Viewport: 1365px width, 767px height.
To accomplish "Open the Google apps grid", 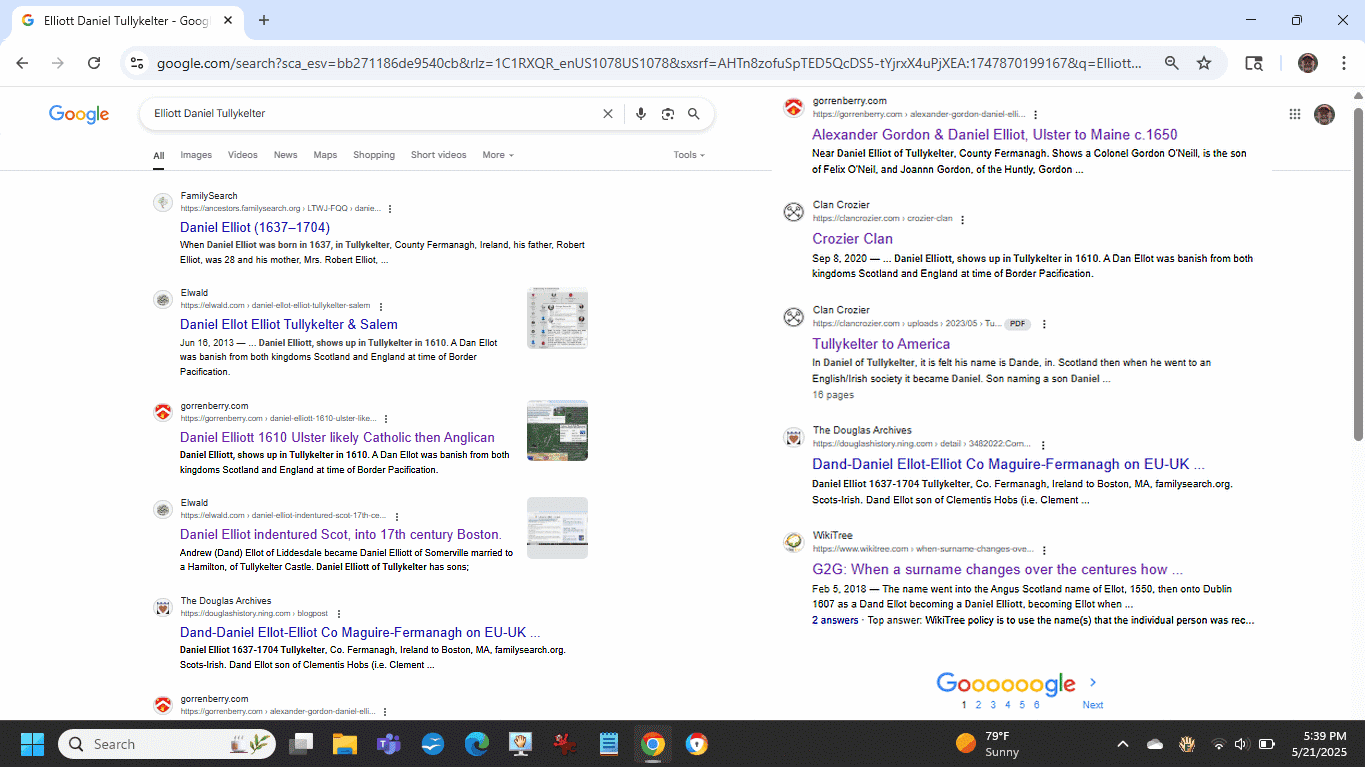I will coord(1295,114).
